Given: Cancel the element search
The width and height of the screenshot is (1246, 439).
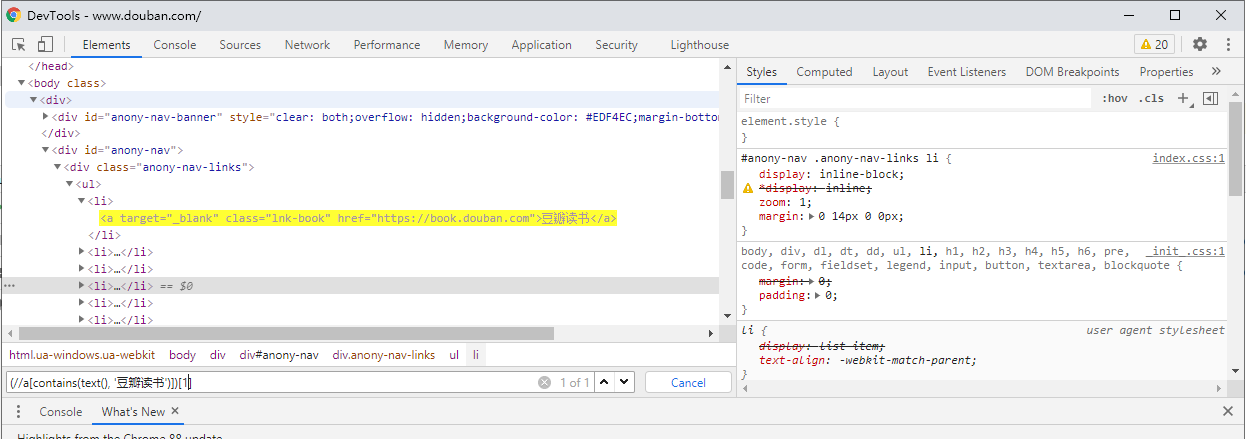Looking at the screenshot, I should (688, 382).
